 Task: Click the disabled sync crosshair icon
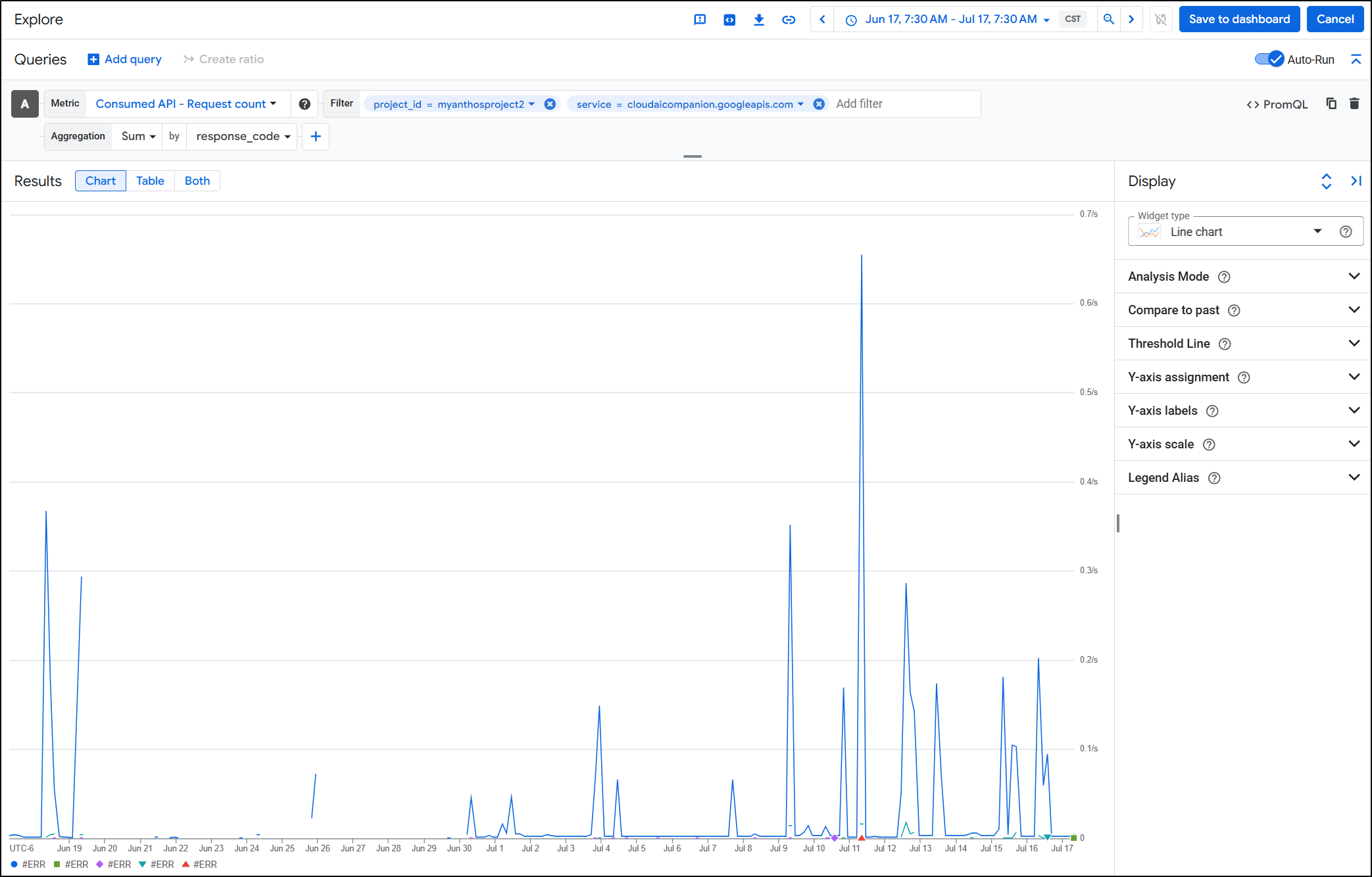click(1161, 20)
